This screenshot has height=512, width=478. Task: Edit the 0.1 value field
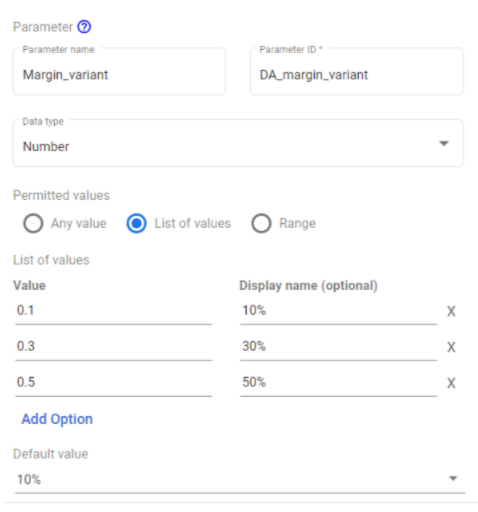coord(114,311)
